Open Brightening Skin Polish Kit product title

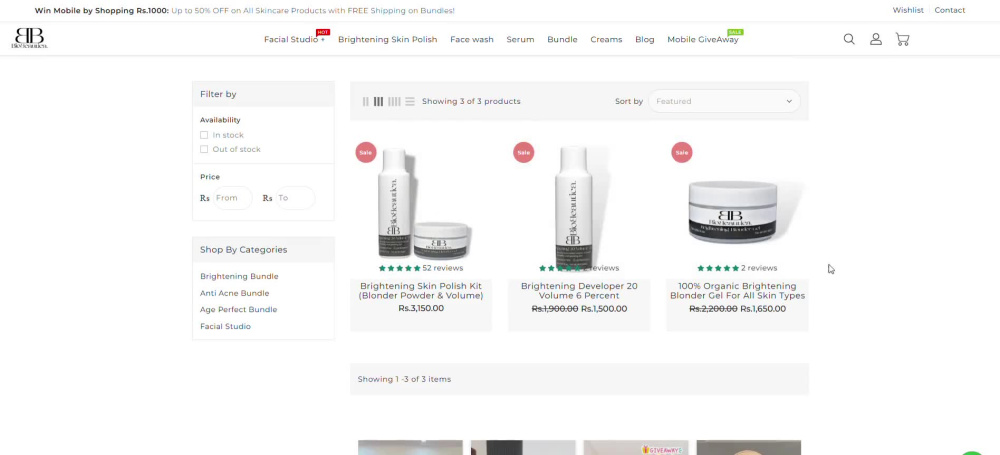[421, 291]
